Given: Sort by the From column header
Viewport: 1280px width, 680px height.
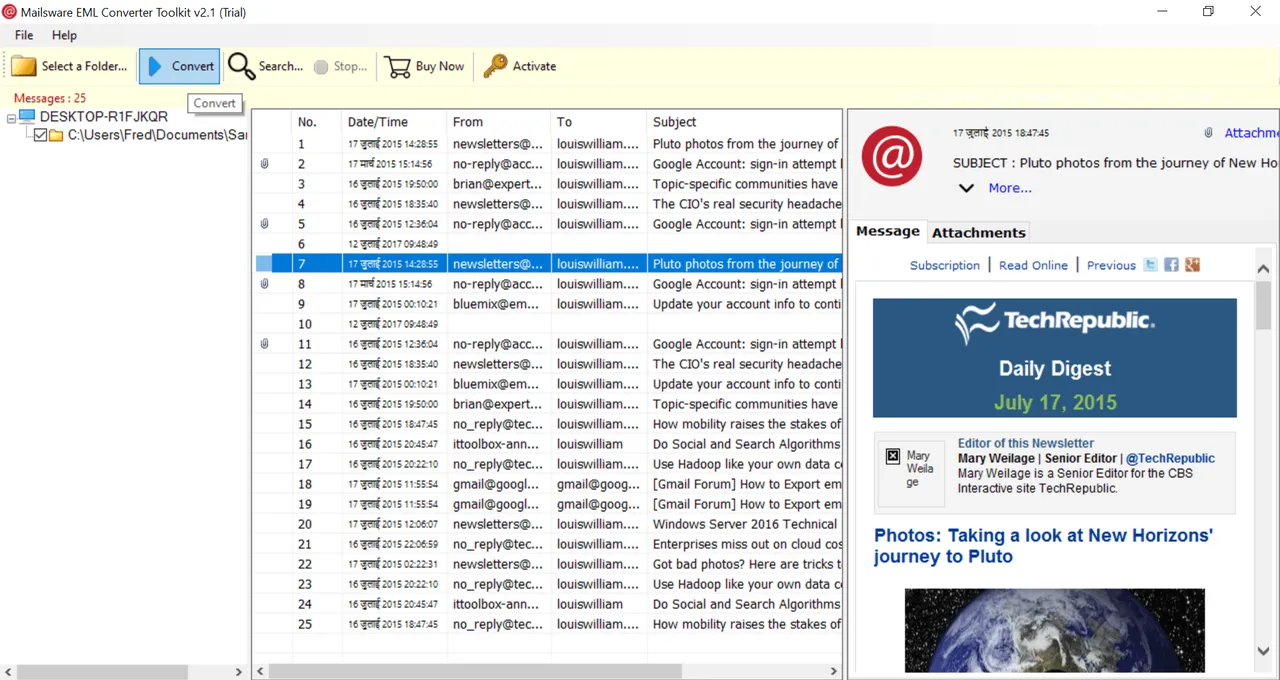Looking at the screenshot, I should pos(498,121).
